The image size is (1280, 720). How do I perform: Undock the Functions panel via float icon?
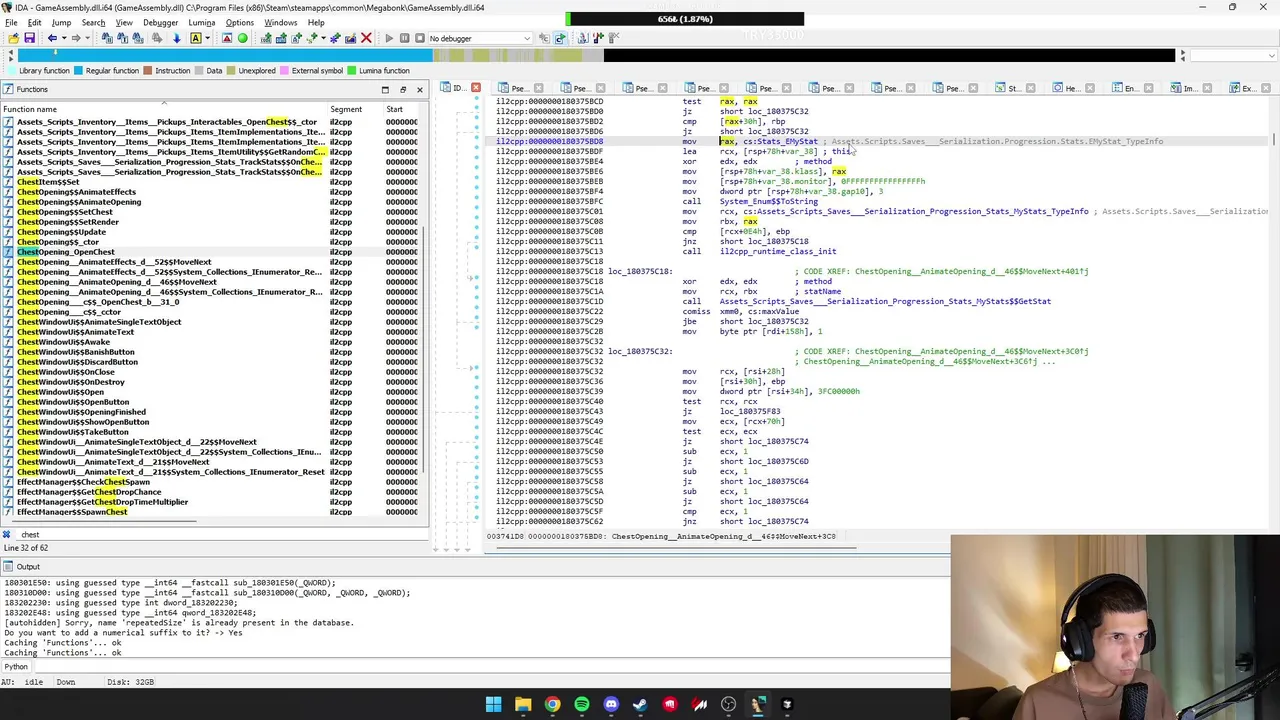(402, 90)
